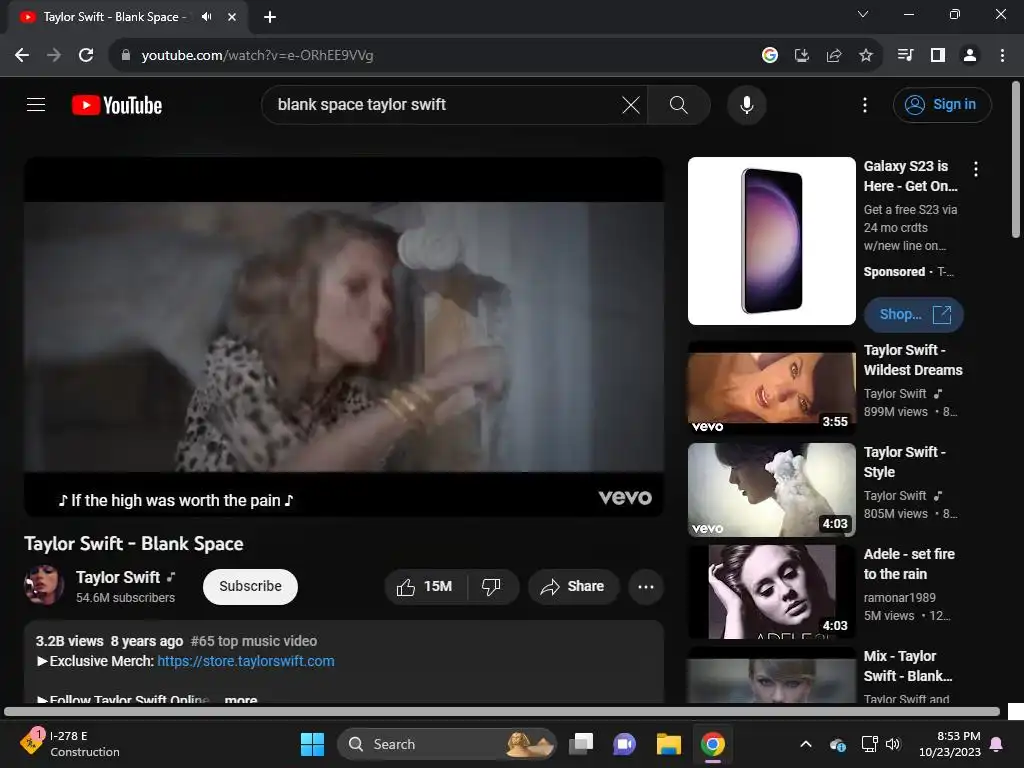Select the Taylor Swift - Blank Space tab
Viewport: 1024px width, 768px height.
coord(114,17)
